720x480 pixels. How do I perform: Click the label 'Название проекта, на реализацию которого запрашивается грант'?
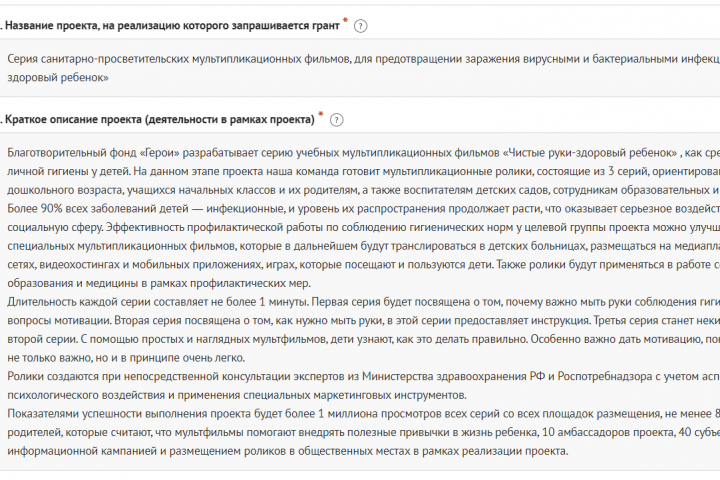click(172, 26)
